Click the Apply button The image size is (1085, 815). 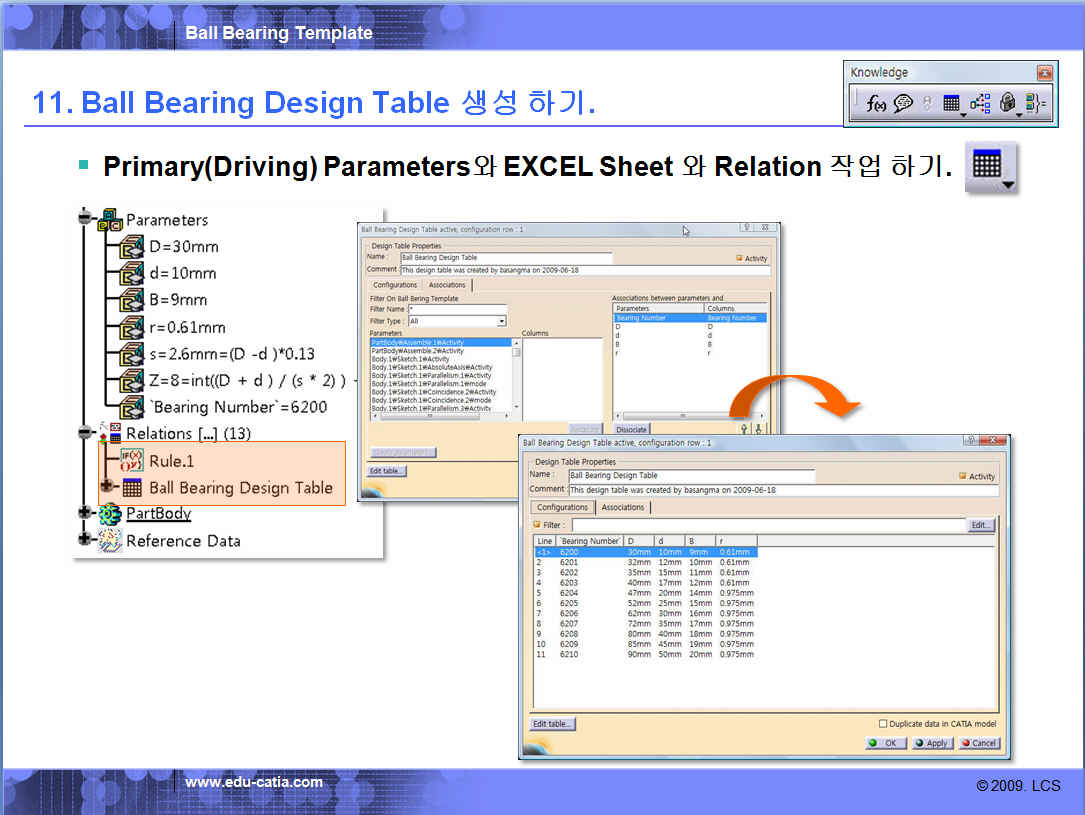click(x=931, y=743)
